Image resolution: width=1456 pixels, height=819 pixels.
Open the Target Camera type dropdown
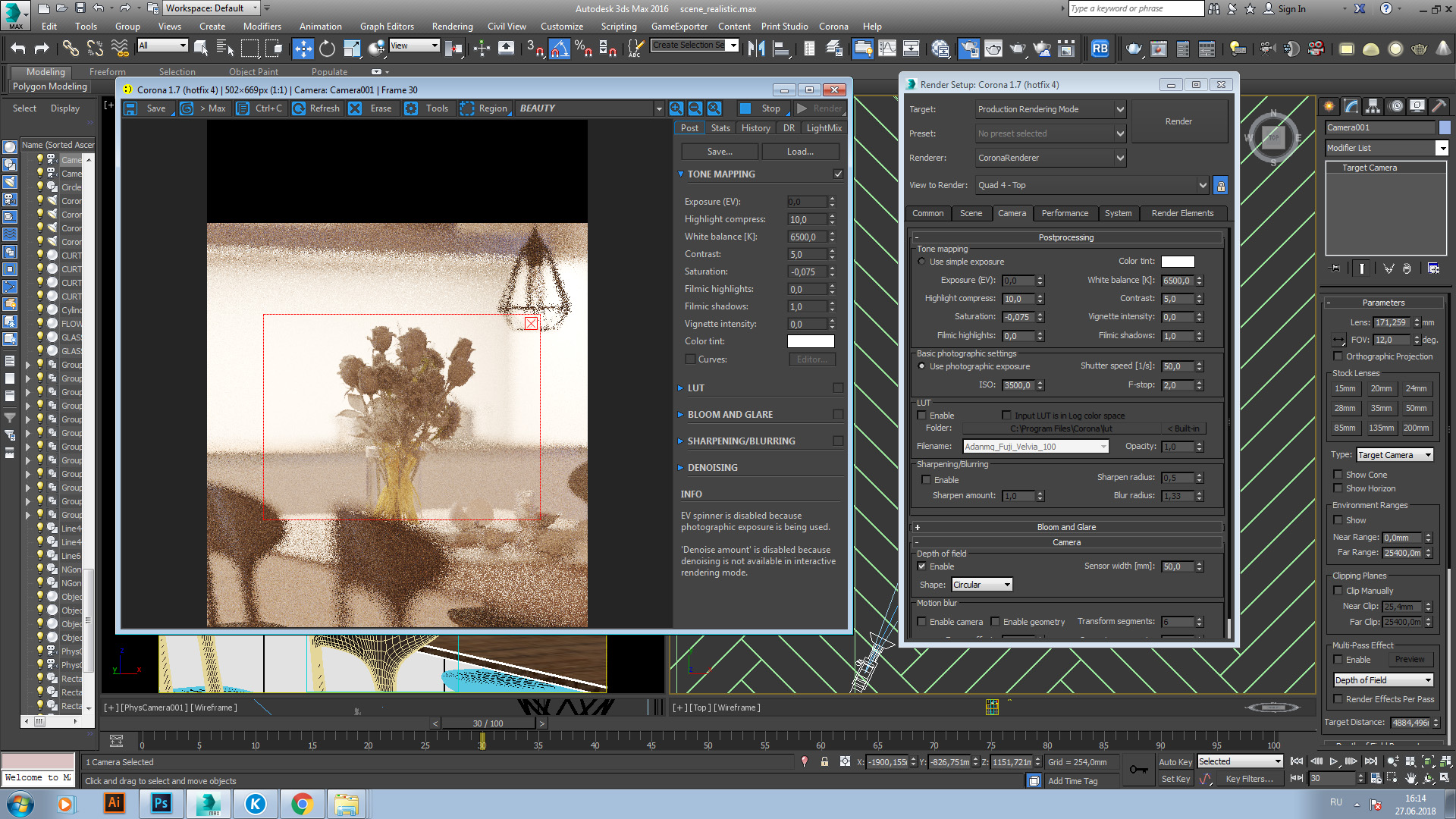(1394, 455)
